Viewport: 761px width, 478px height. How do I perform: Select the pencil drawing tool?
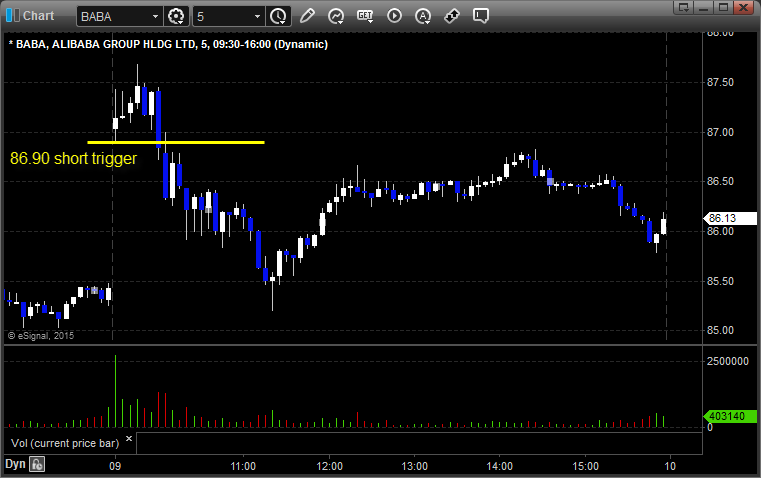click(x=307, y=16)
